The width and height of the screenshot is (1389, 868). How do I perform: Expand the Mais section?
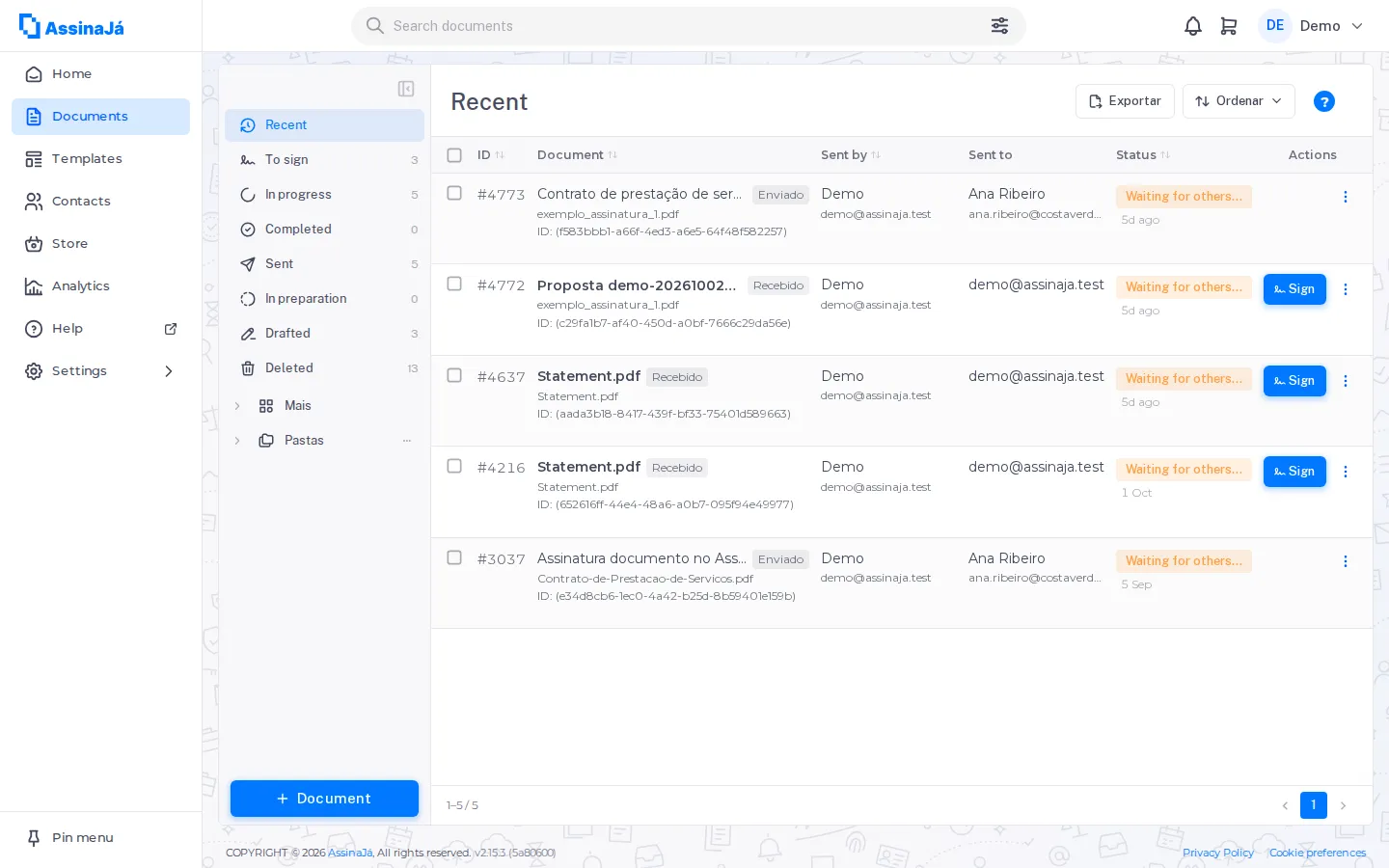[237, 406]
